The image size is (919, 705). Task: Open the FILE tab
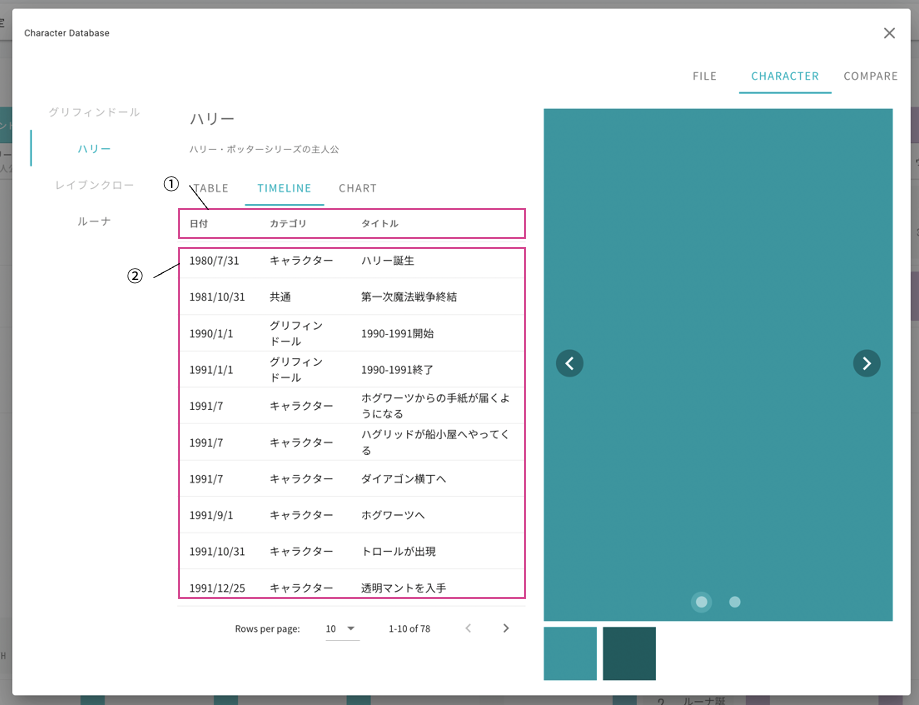point(704,76)
